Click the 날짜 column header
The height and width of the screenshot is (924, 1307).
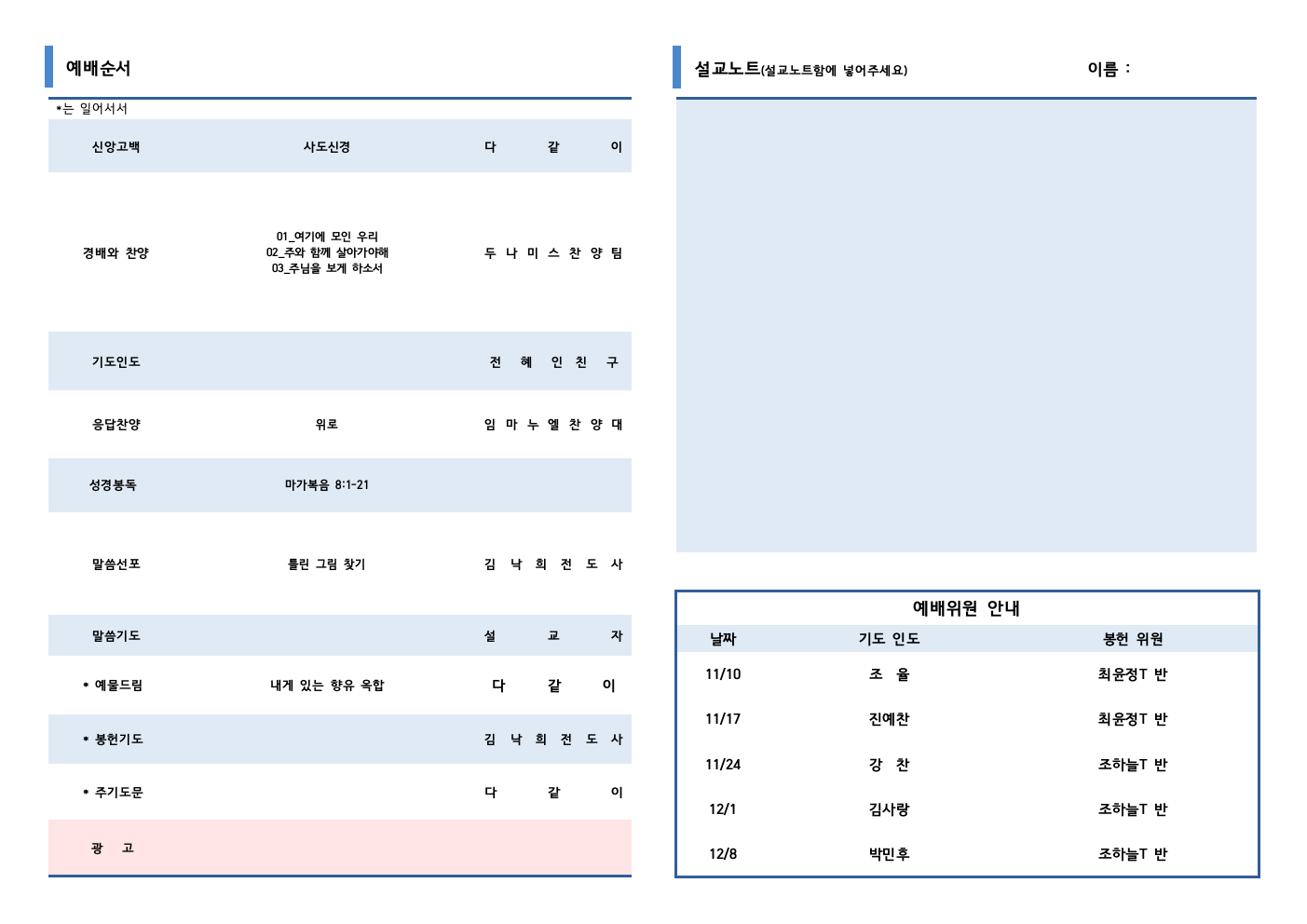coord(723,638)
